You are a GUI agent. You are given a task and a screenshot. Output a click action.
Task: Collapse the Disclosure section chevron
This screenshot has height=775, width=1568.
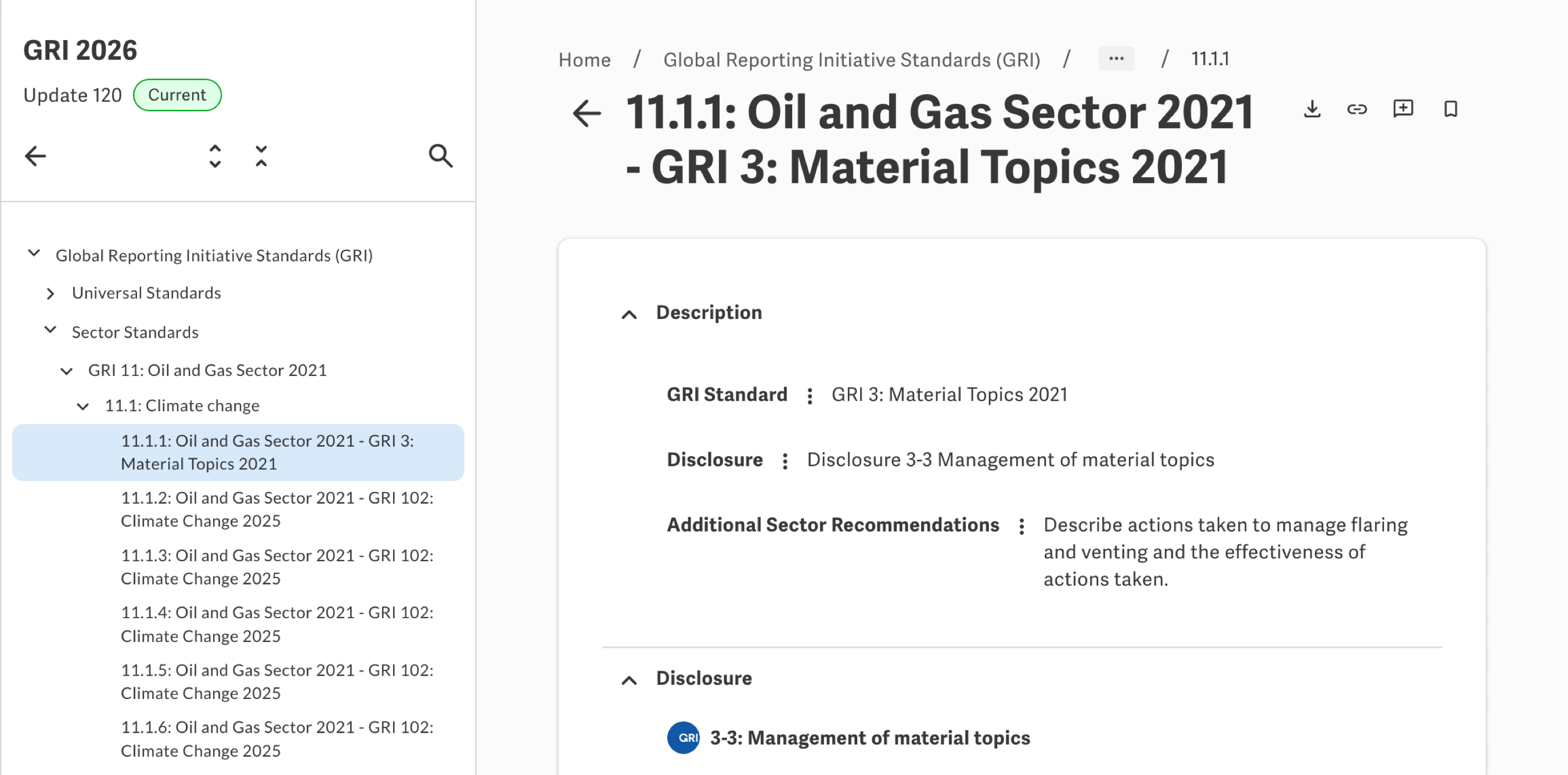[629, 680]
